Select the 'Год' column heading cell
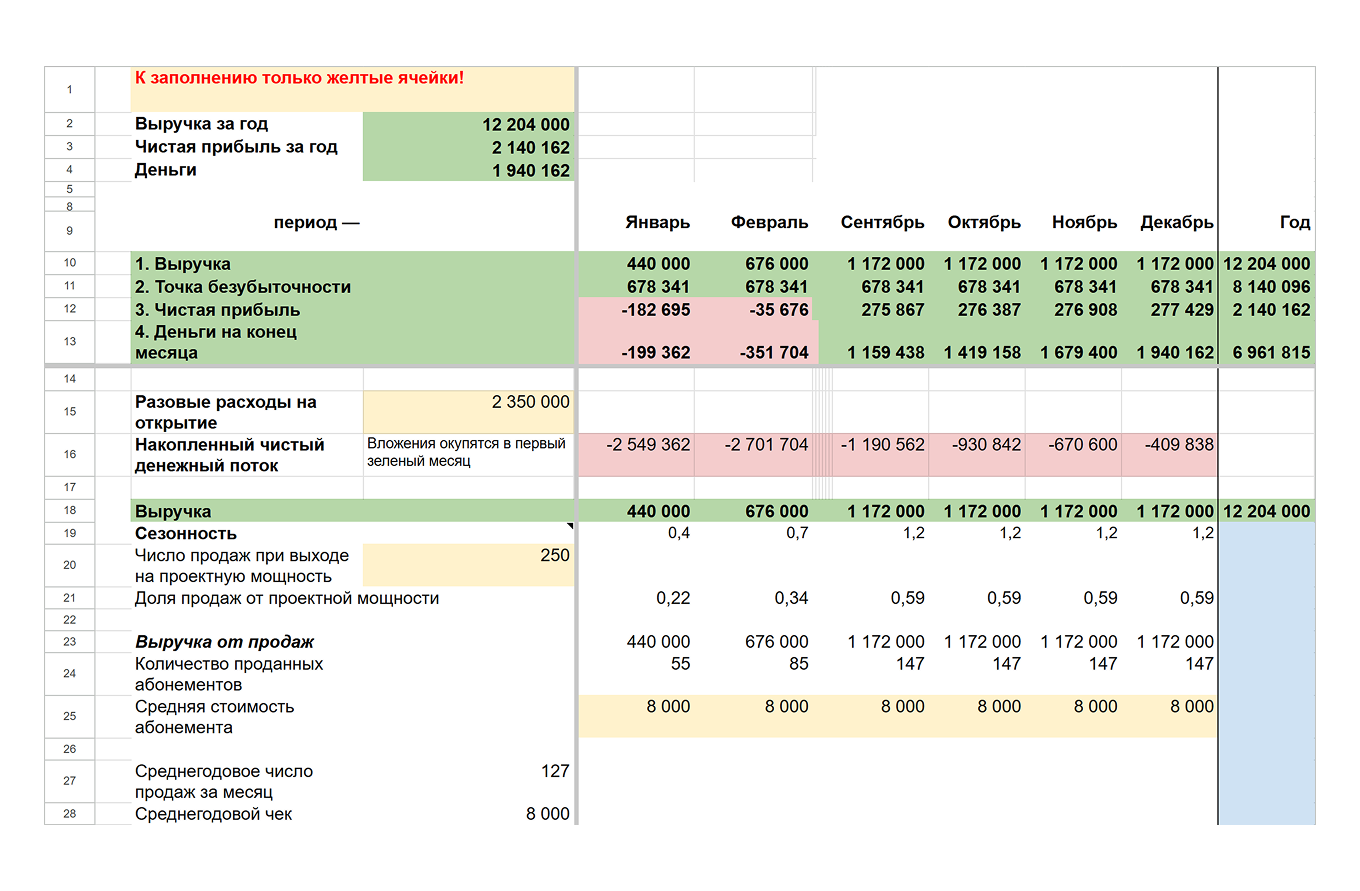1360x891 pixels. 1267,223
